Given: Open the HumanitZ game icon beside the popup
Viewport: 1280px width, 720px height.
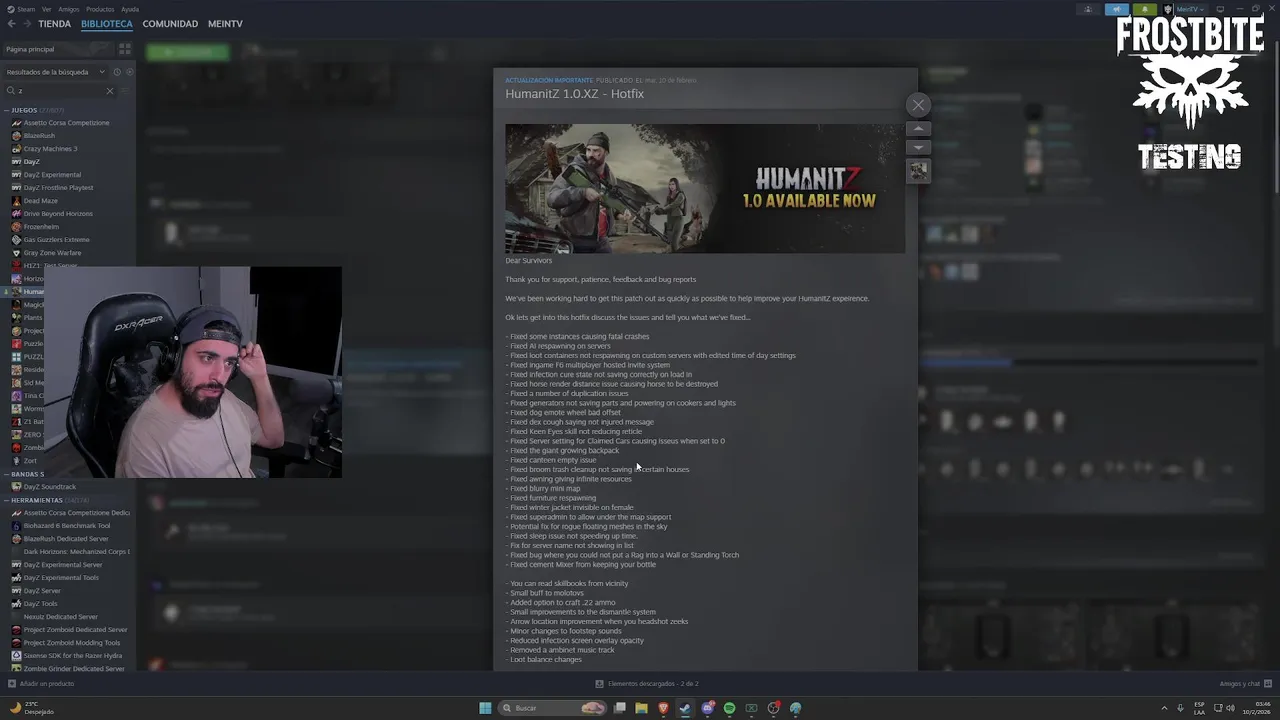Looking at the screenshot, I should 918,171.
